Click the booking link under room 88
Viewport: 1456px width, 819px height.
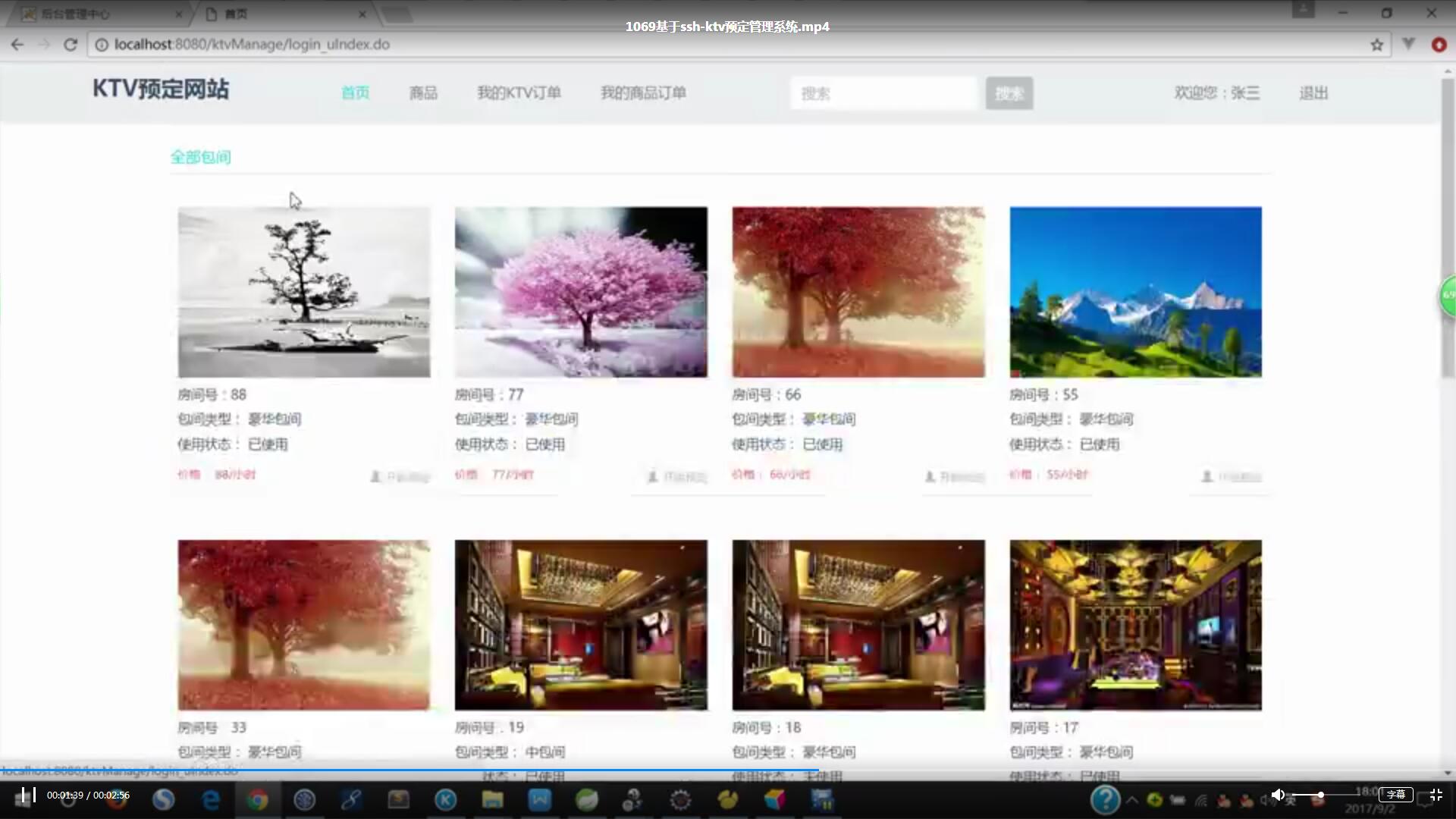tap(400, 477)
